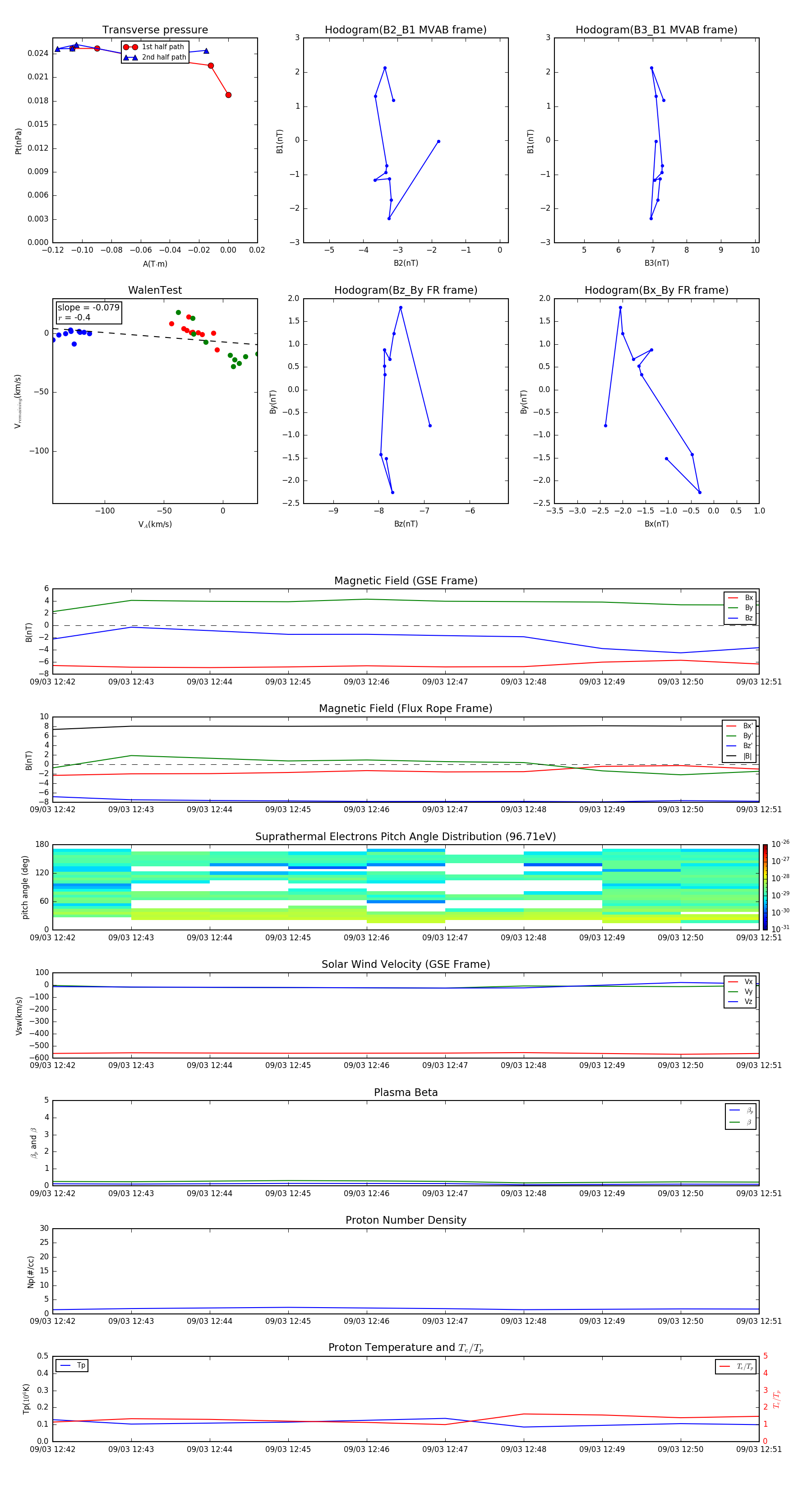This screenshot has height=1489, width=812.
Task: Click the 'WalenTest' plot title
Action: click(x=155, y=290)
